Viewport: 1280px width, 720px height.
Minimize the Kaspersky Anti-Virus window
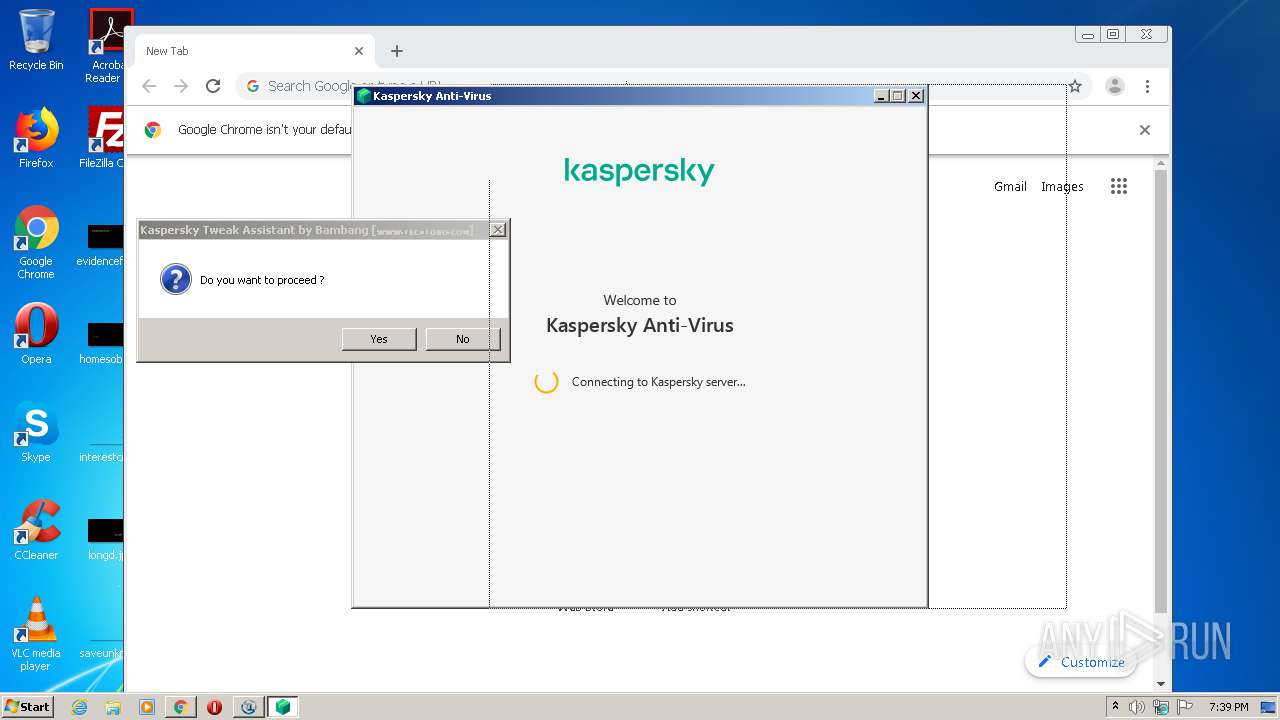click(x=881, y=96)
